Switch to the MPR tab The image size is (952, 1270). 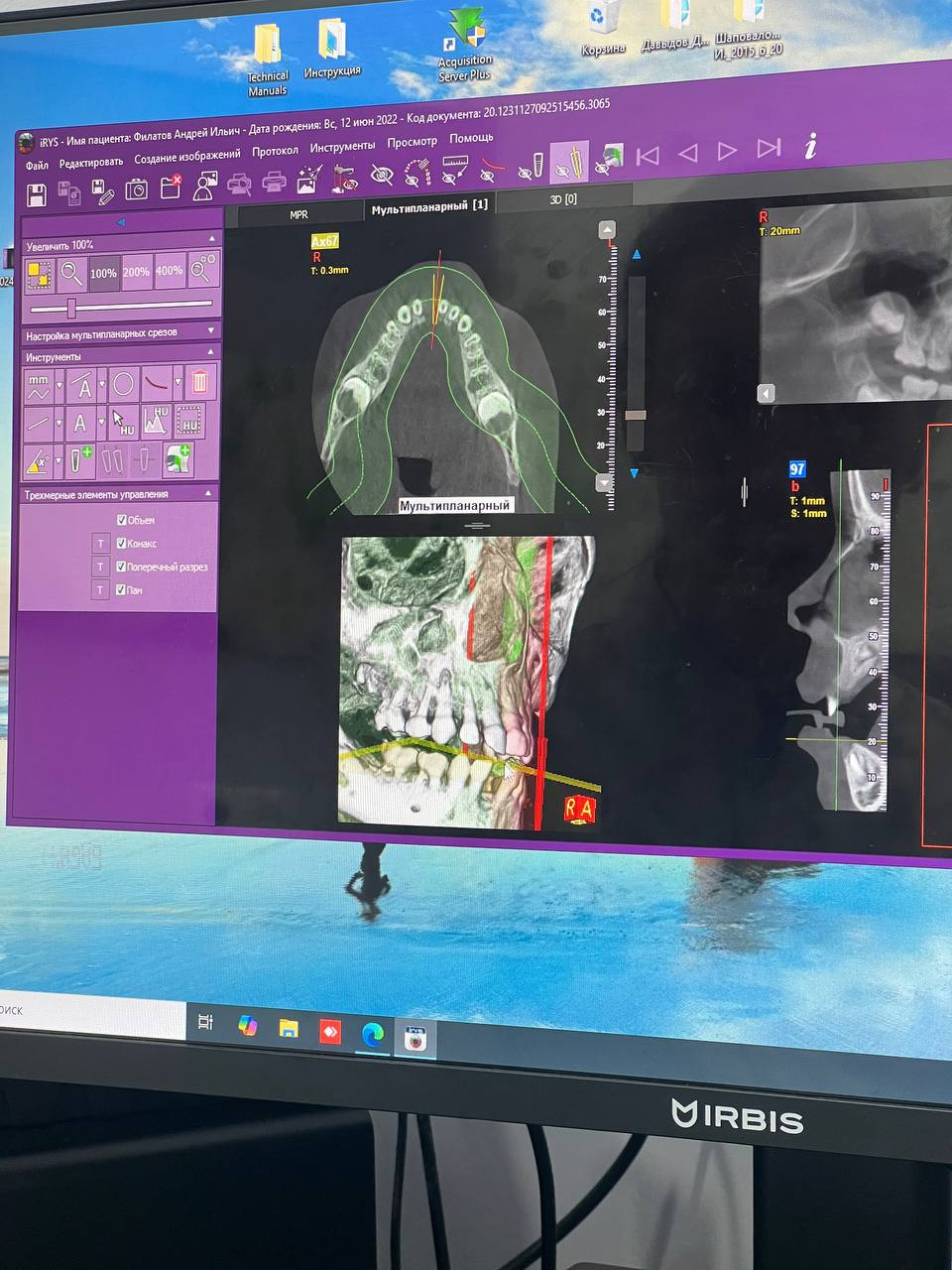(298, 213)
